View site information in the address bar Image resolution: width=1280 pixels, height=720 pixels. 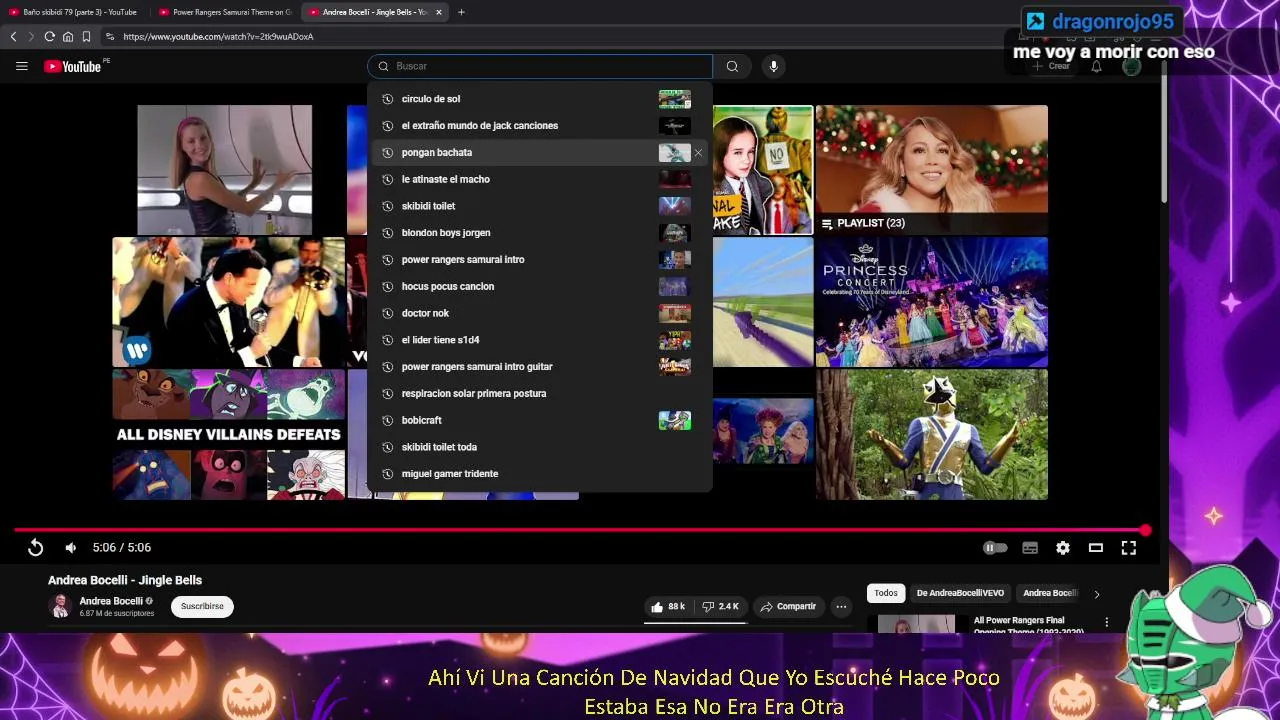[110, 36]
